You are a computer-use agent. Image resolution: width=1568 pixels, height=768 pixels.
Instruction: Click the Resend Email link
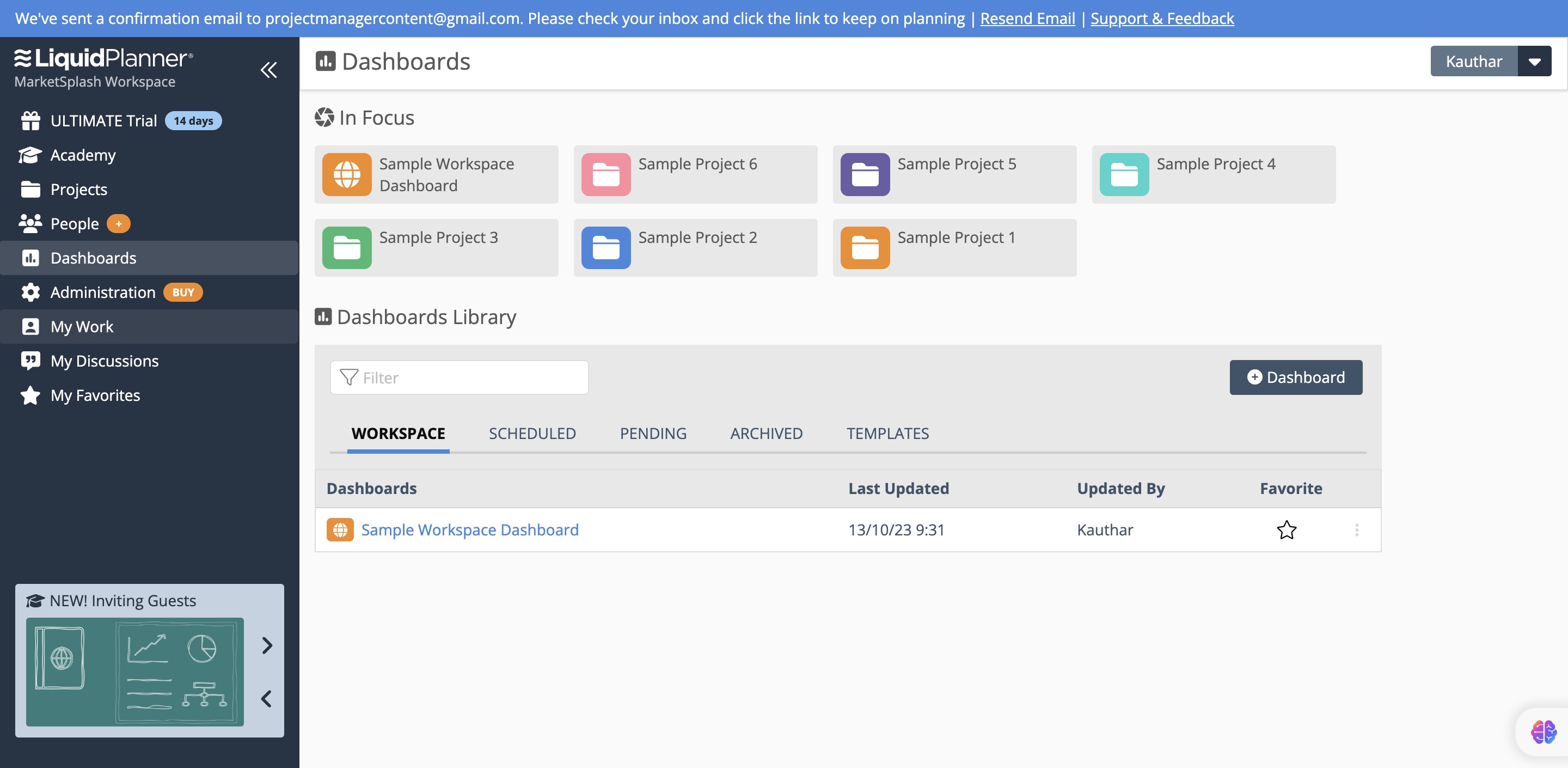click(x=1027, y=19)
